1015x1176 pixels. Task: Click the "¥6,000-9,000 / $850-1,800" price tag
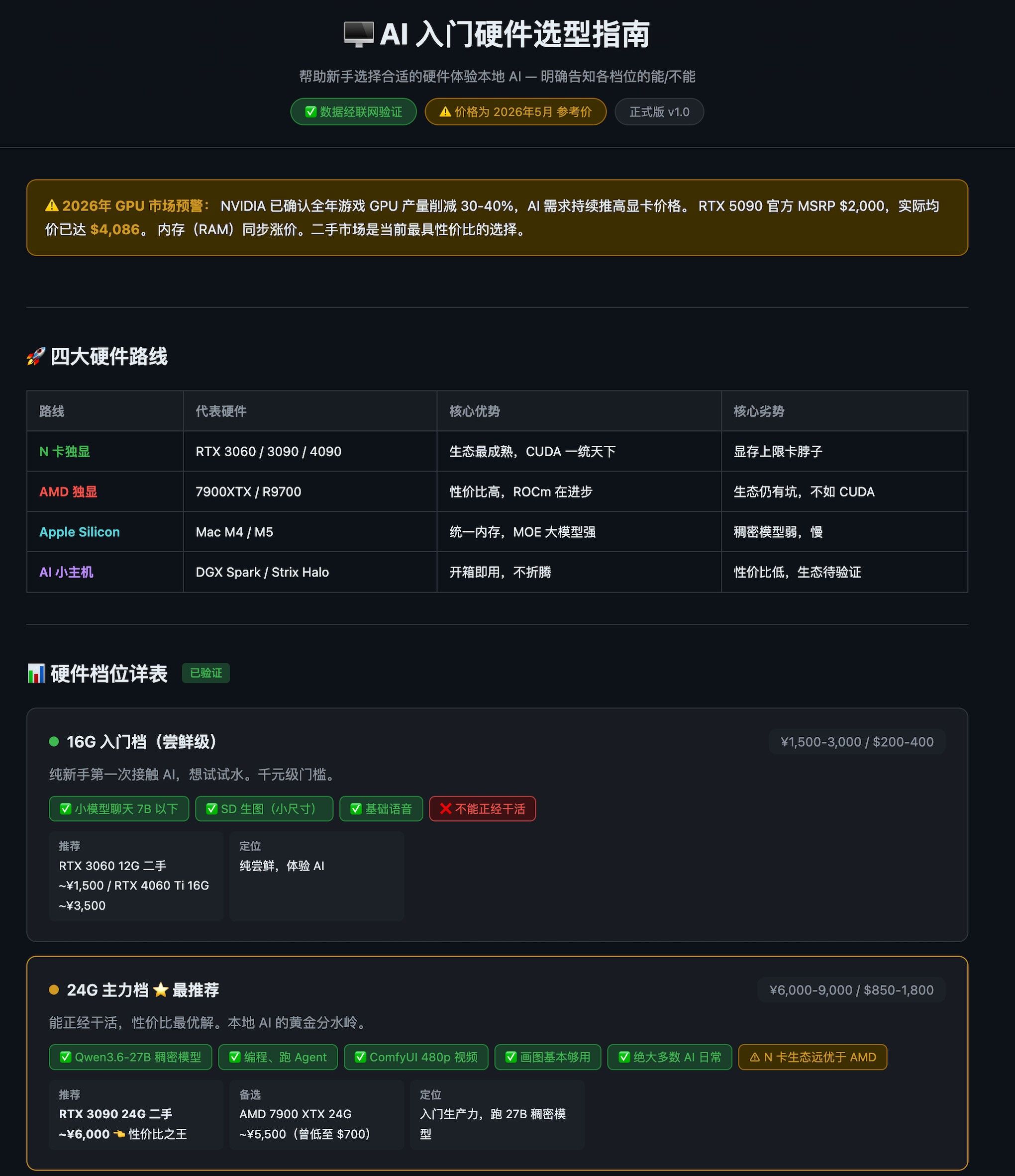click(851, 990)
